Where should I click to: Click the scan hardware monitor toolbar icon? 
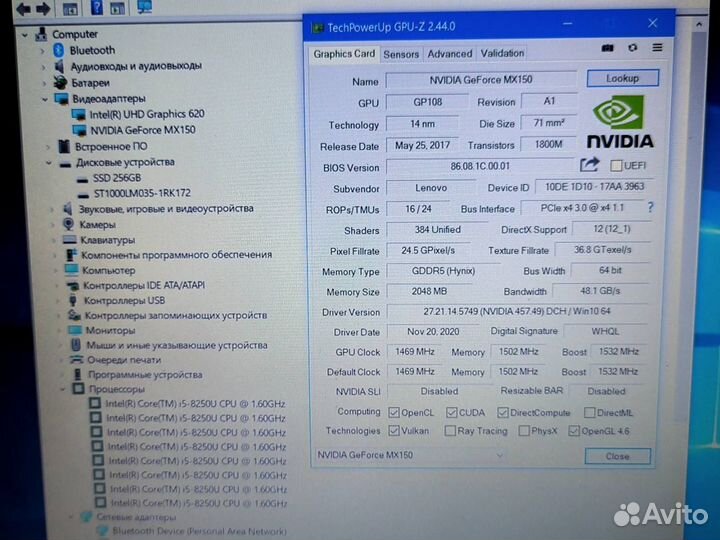(x=144, y=8)
